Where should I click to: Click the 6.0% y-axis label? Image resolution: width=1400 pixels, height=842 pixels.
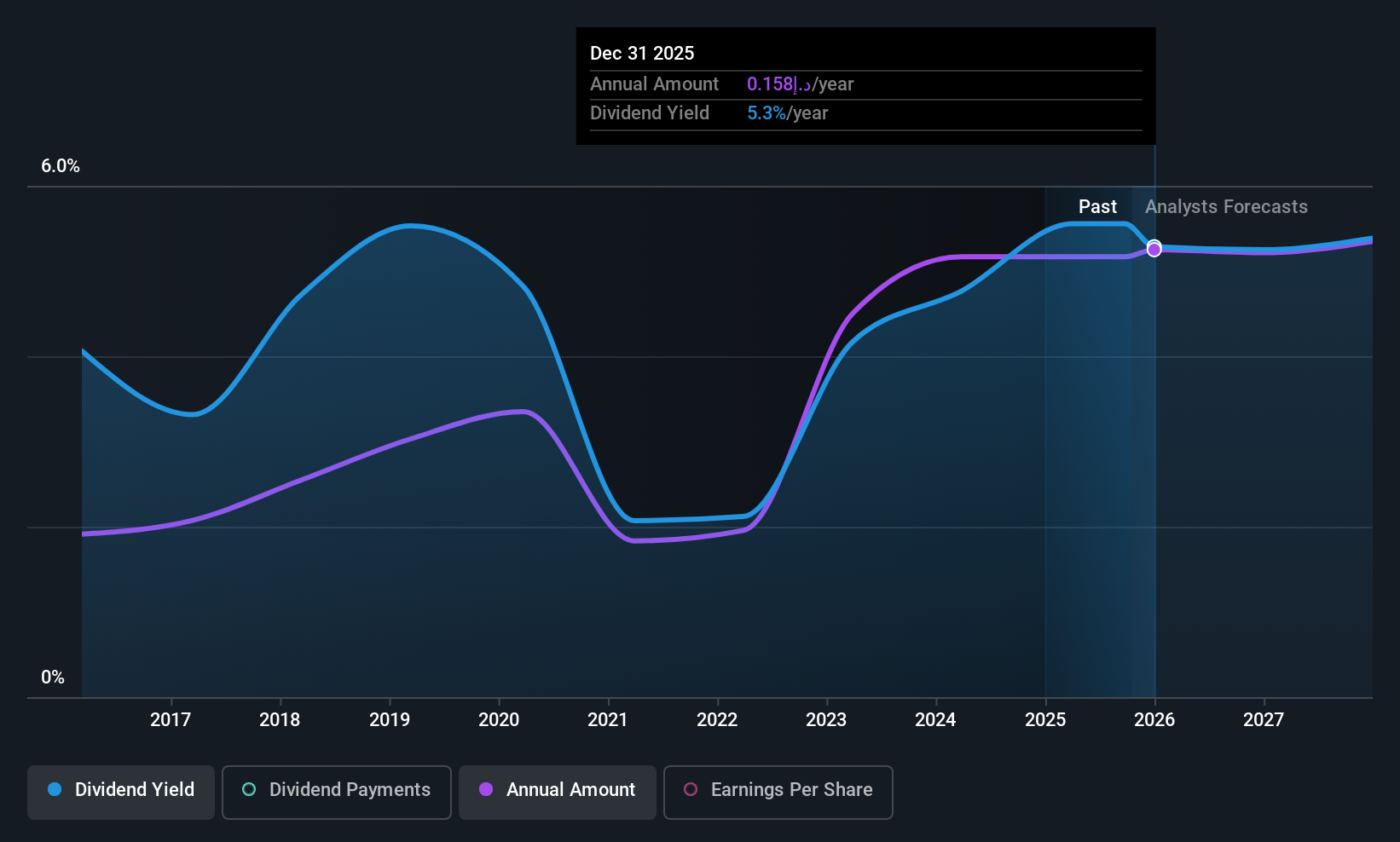[61, 166]
